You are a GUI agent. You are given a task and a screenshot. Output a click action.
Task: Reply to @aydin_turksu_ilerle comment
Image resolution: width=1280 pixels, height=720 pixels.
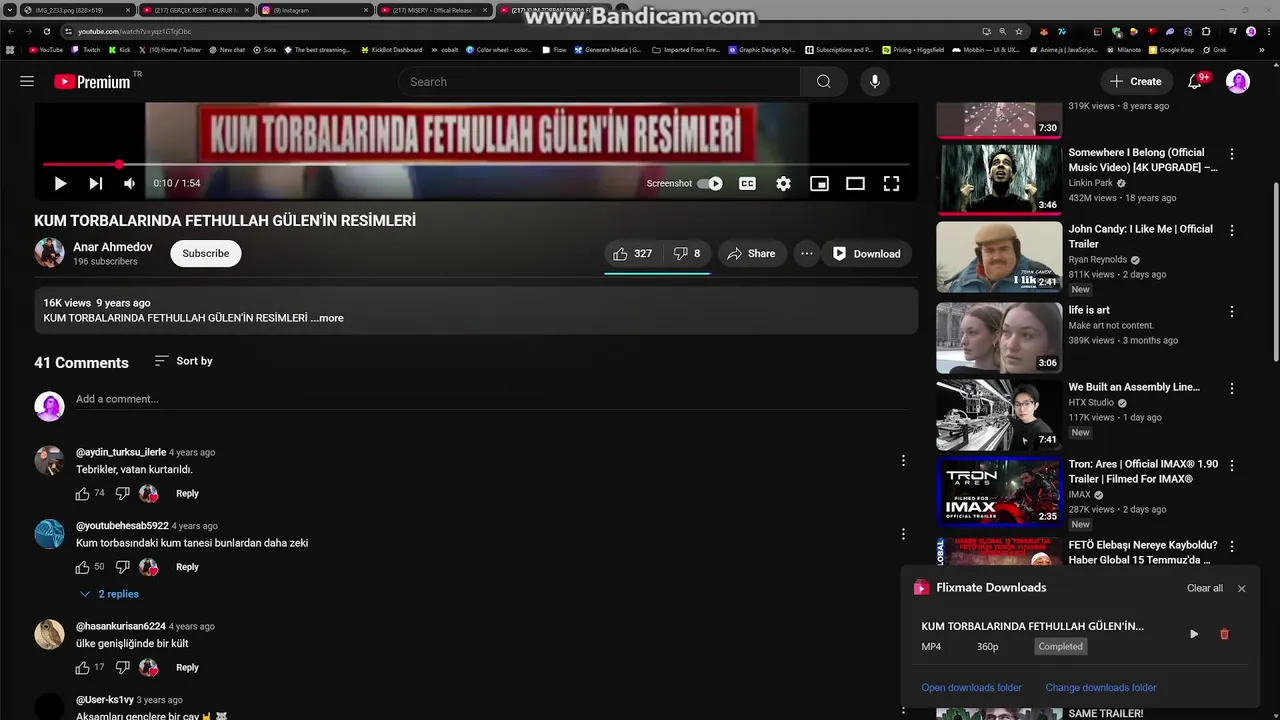tap(187, 494)
